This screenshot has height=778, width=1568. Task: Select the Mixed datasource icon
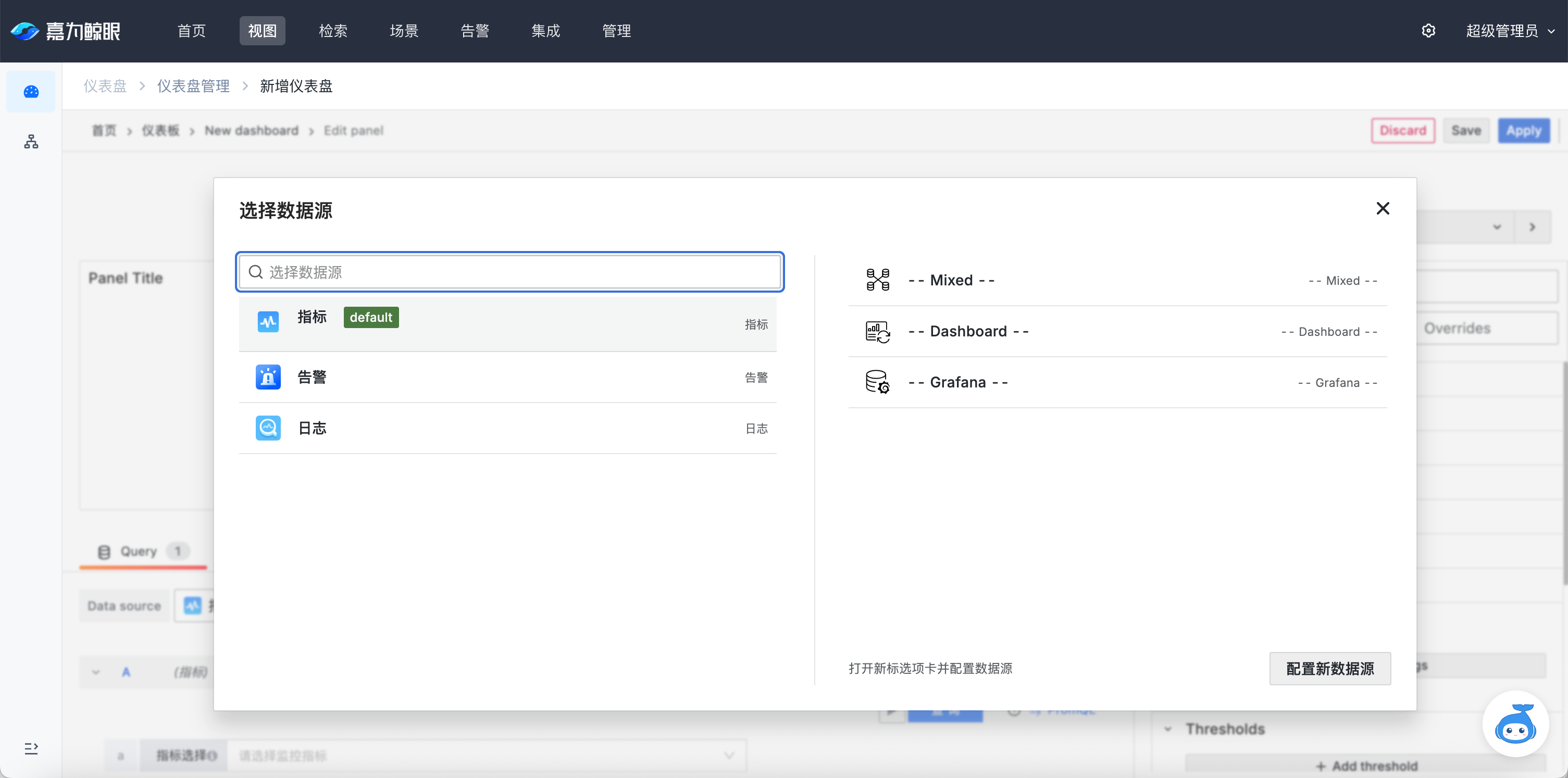pyautogui.click(x=877, y=280)
